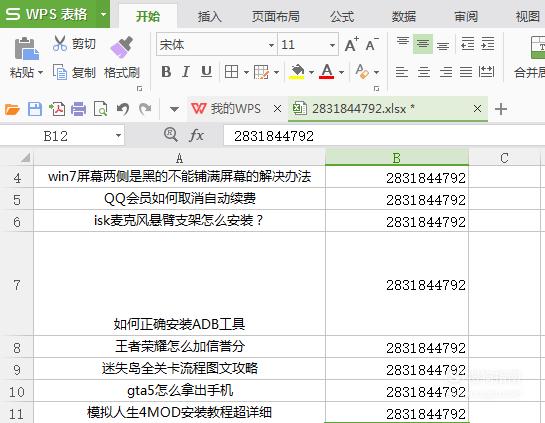
Task: Open the 页面布局 ribbon tab
Action: click(276, 16)
